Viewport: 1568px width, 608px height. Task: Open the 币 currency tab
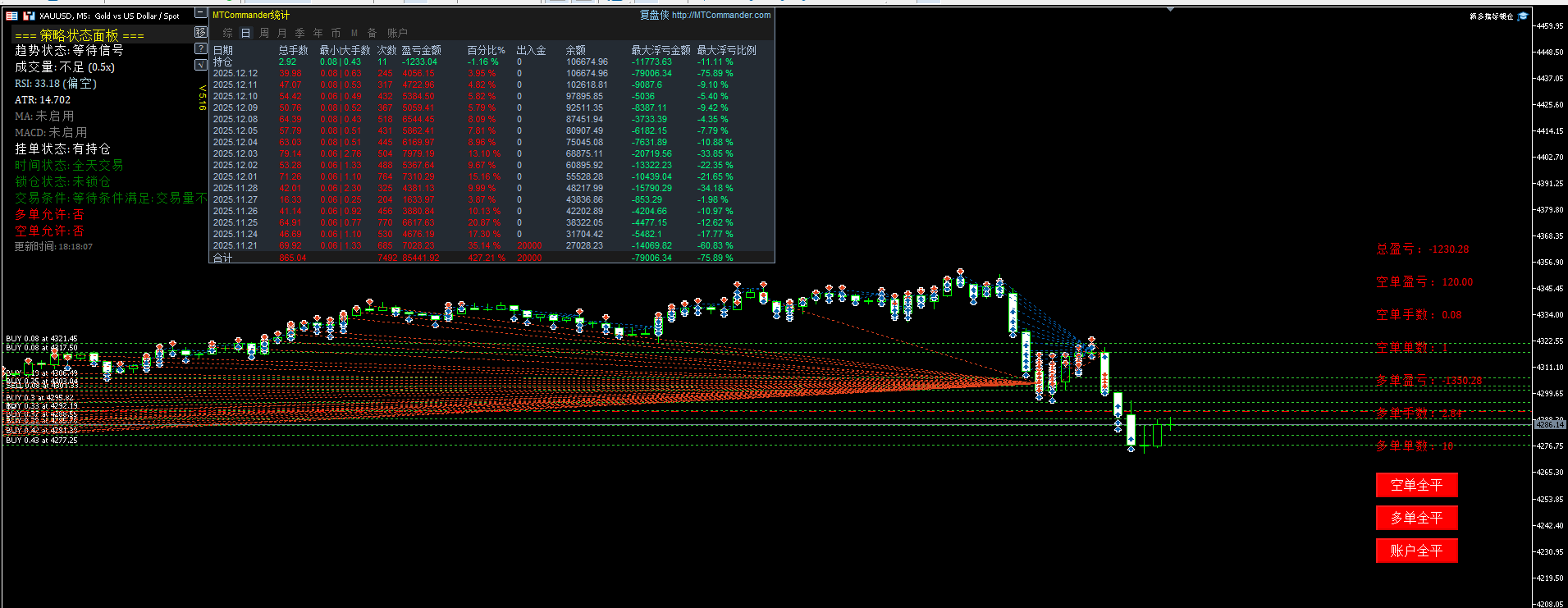pos(336,33)
